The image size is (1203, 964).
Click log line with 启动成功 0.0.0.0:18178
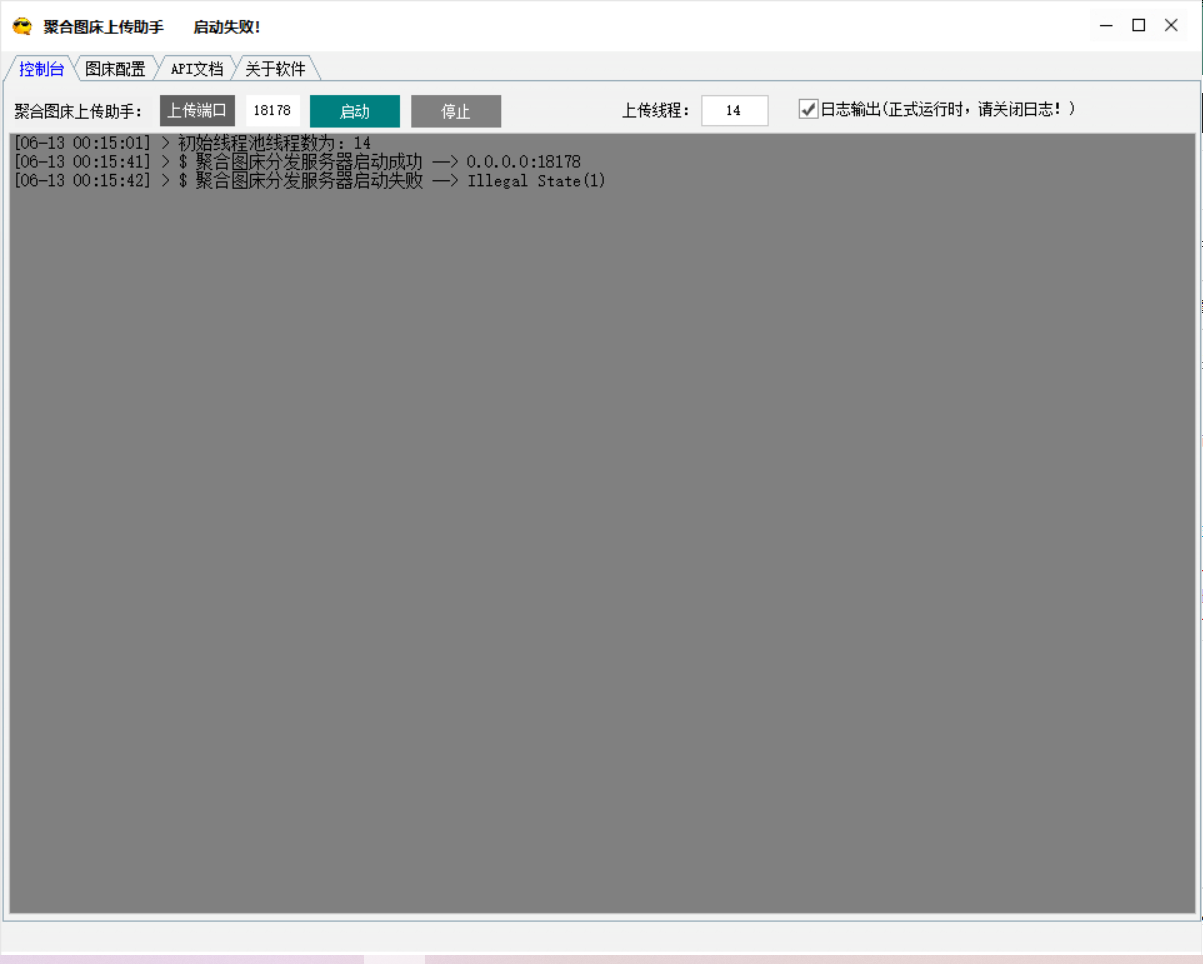pos(297,162)
